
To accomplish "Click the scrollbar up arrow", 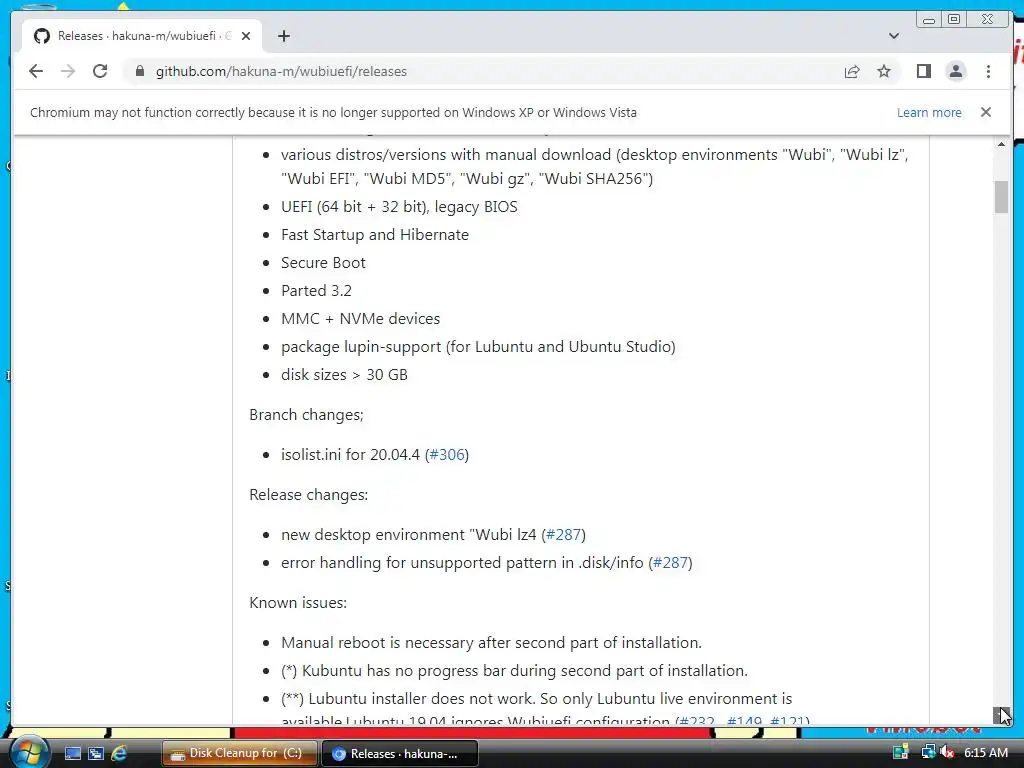I will tap(1001, 144).
